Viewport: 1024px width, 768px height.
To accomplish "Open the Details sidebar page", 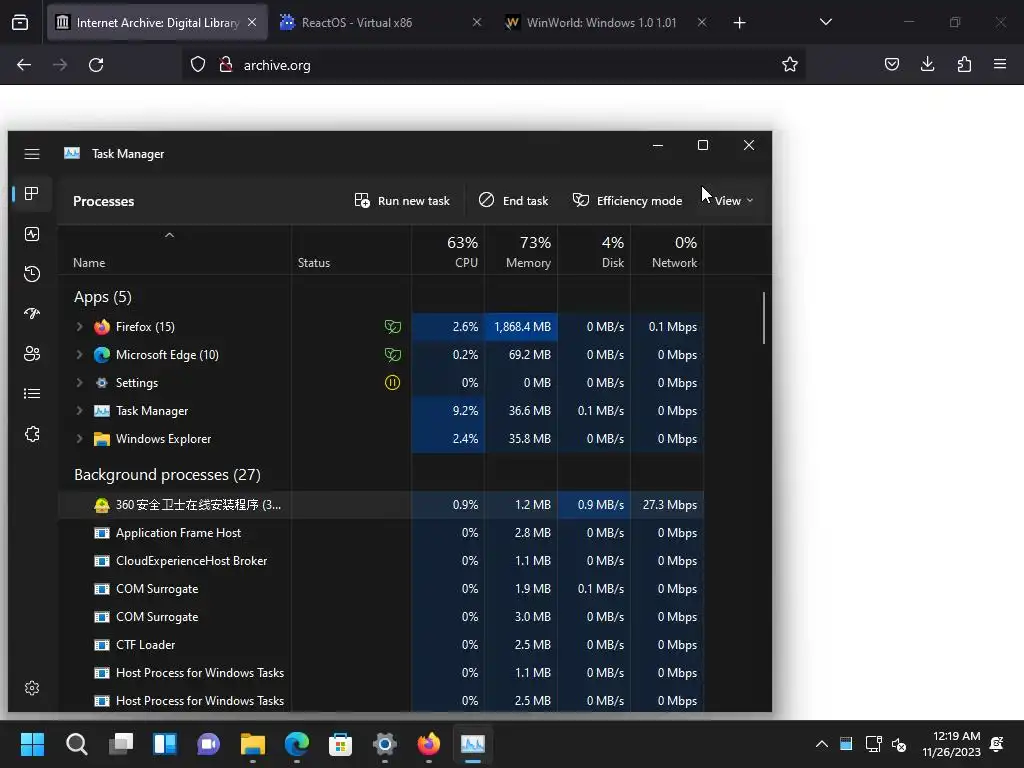I will (32, 393).
